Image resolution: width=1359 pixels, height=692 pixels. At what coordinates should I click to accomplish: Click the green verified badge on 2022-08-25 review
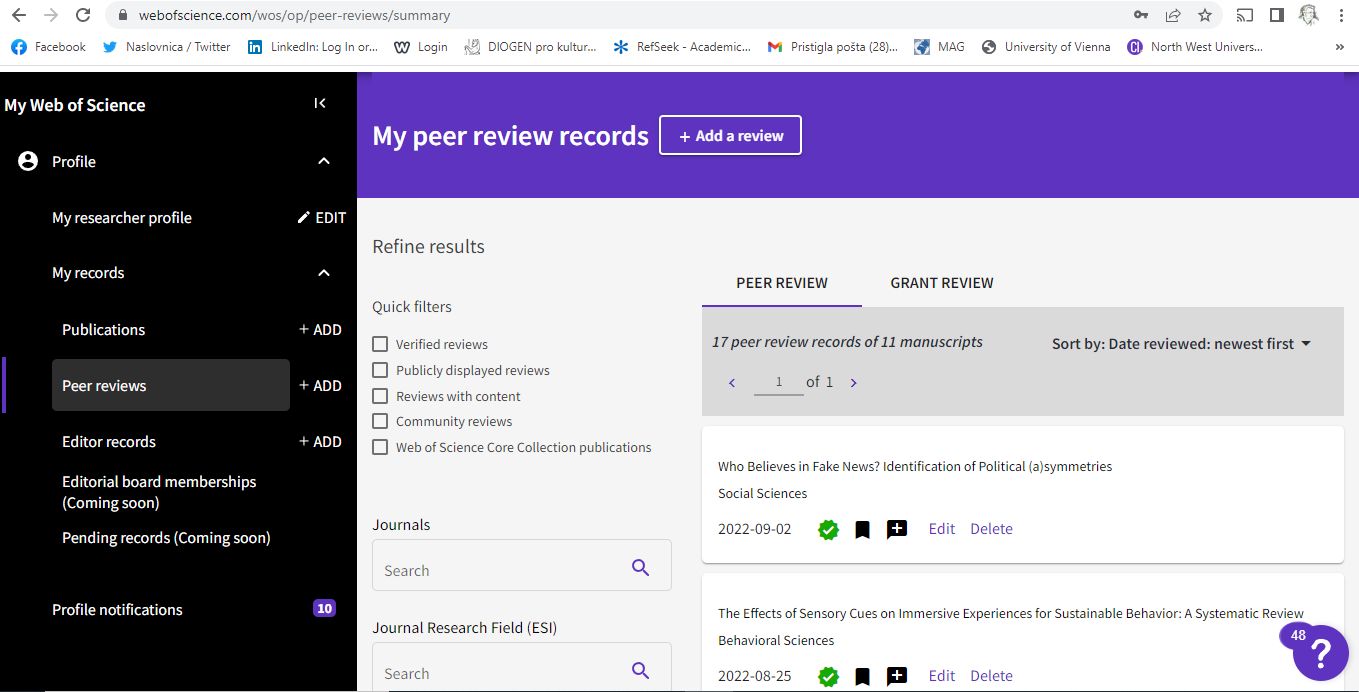click(828, 676)
